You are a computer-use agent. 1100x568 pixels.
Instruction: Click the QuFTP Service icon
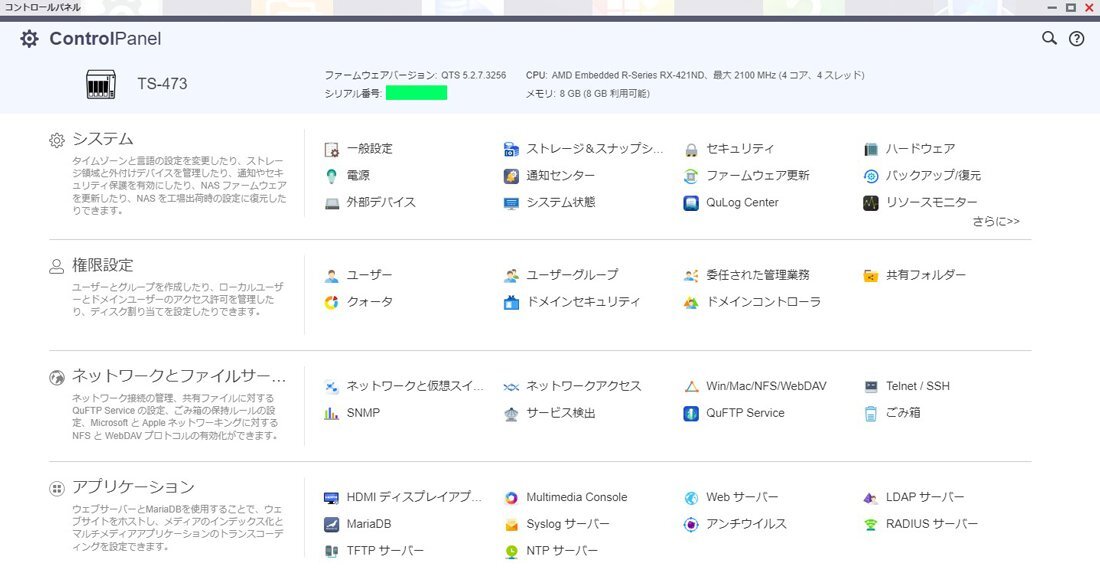coord(691,413)
